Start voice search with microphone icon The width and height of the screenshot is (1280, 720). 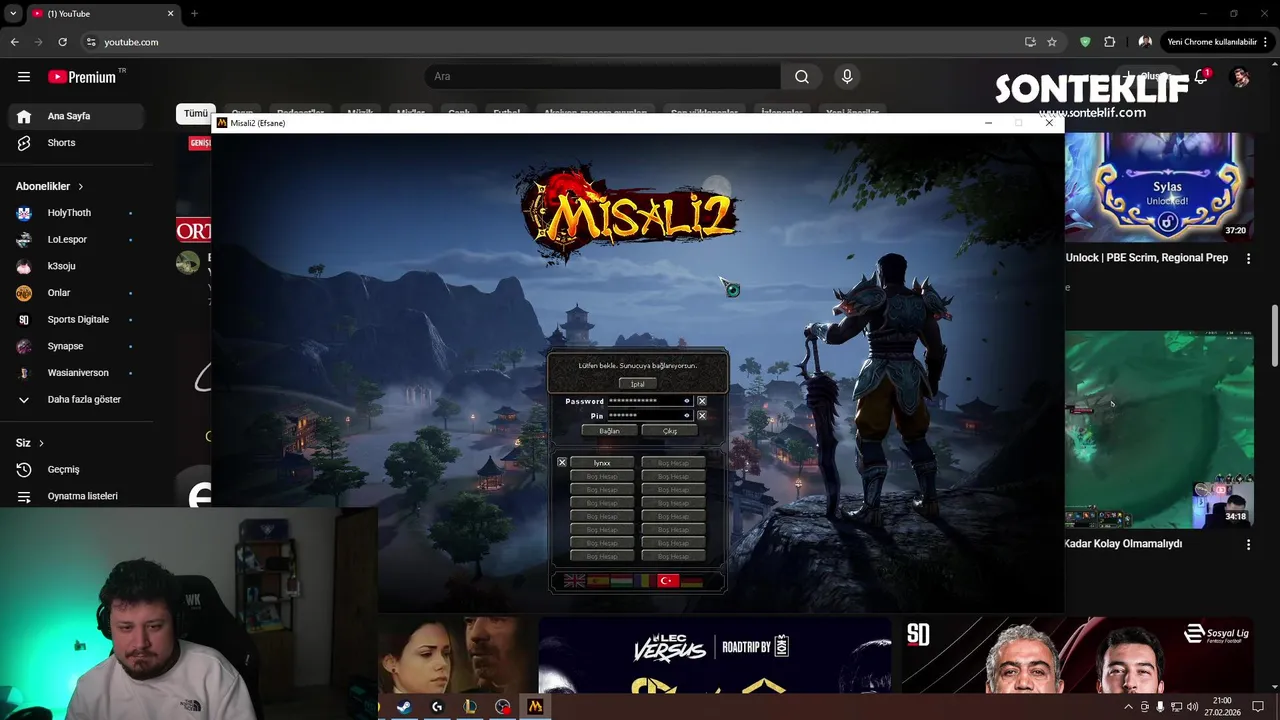tap(847, 76)
